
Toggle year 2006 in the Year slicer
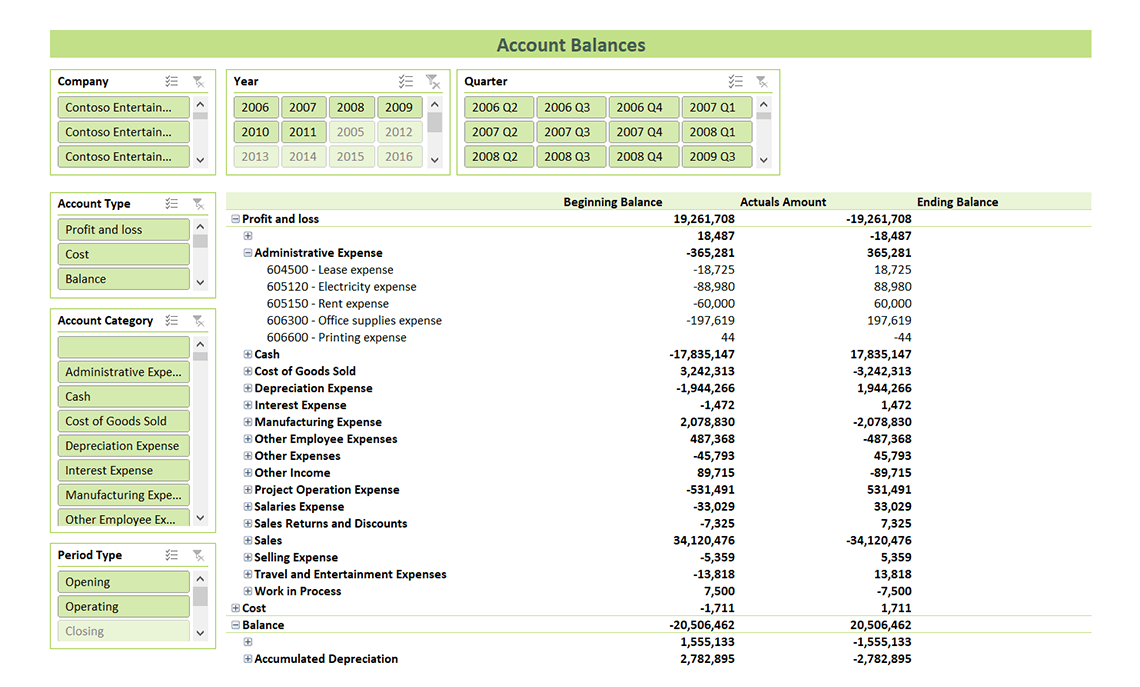click(255, 107)
